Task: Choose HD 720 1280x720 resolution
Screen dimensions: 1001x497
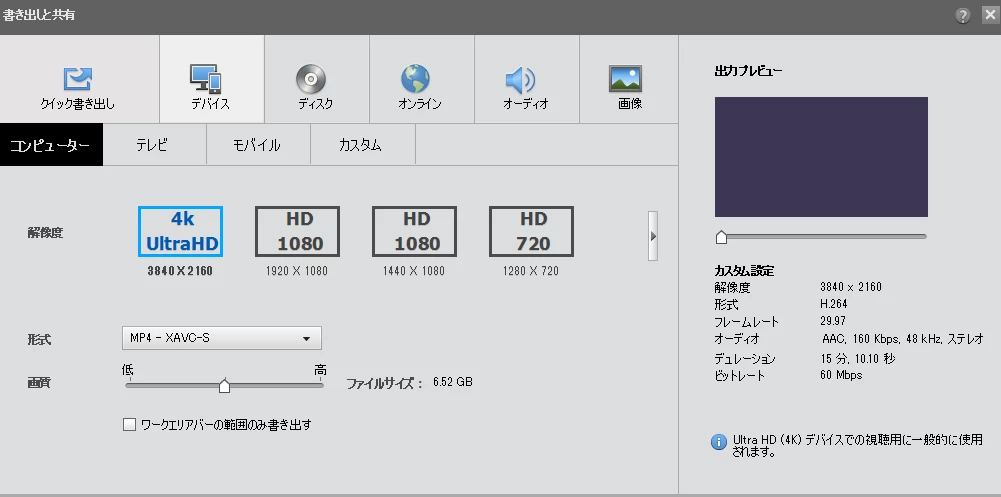Action: point(531,231)
